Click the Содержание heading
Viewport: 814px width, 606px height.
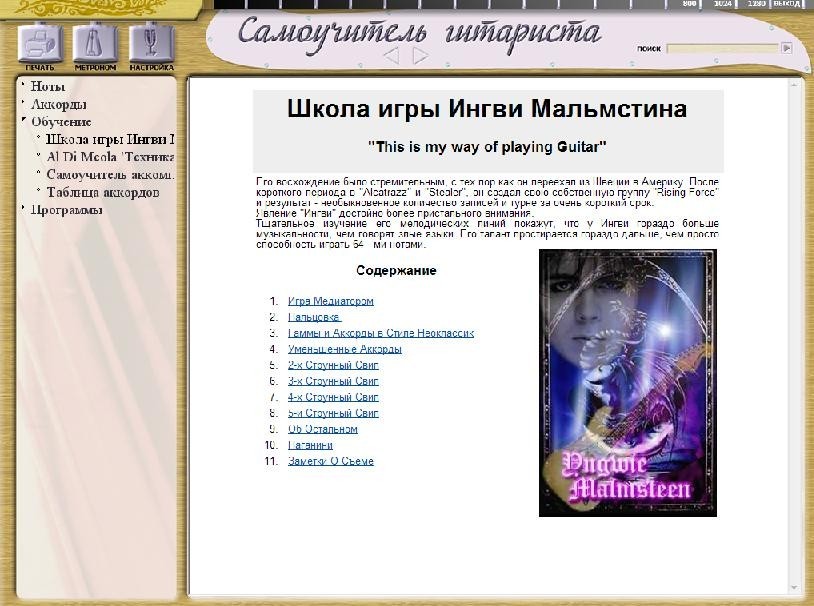pyautogui.click(x=396, y=271)
